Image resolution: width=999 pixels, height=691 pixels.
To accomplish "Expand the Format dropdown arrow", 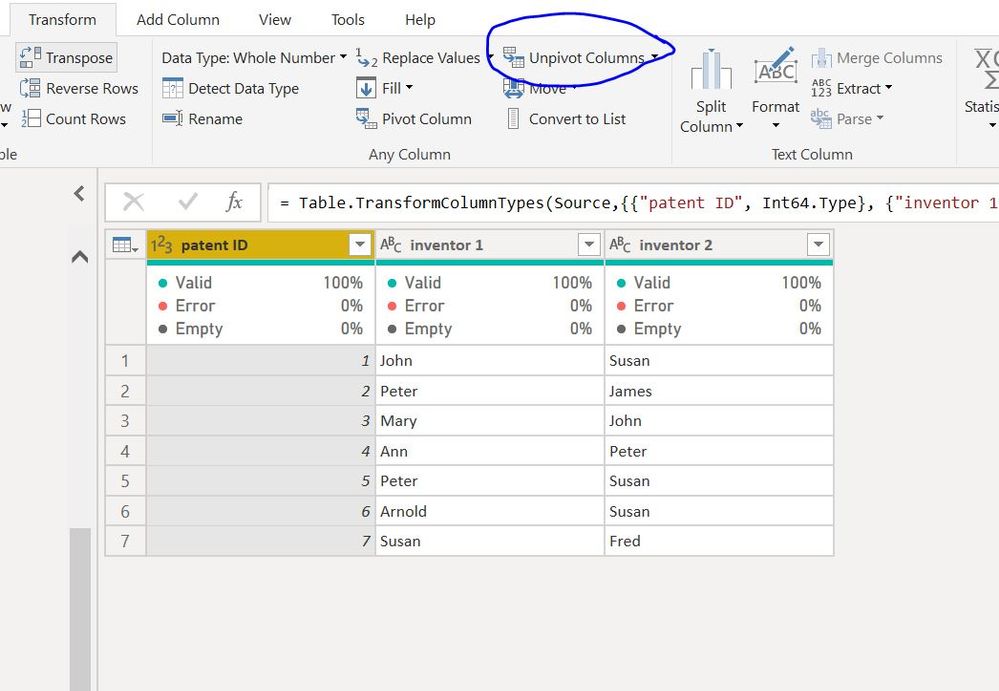I will (775, 125).
